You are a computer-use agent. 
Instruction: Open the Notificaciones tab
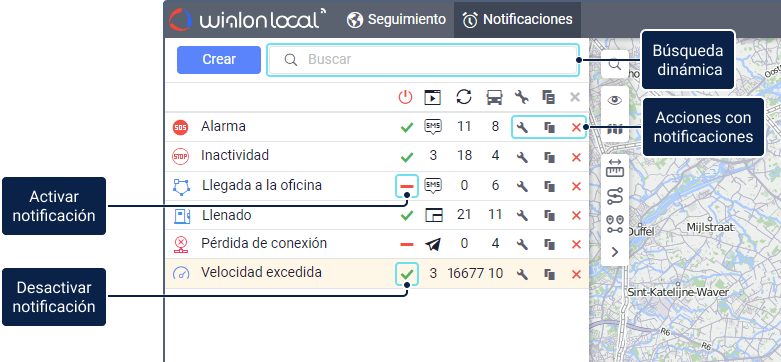(517, 20)
